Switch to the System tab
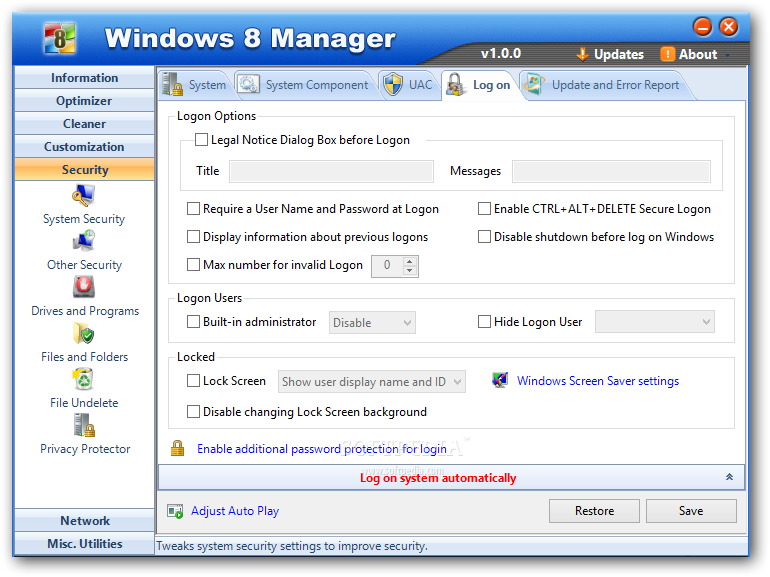This screenshot has width=770, height=577. click(x=194, y=85)
